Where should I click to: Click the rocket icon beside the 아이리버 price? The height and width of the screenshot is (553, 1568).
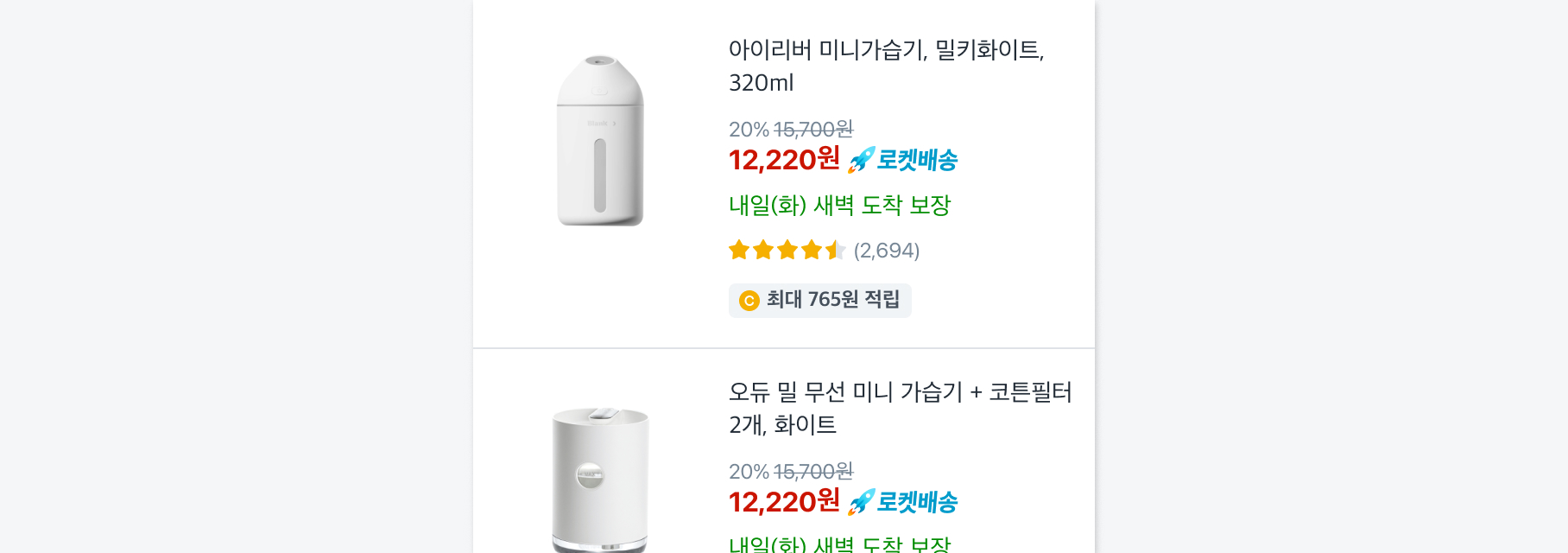click(x=861, y=160)
